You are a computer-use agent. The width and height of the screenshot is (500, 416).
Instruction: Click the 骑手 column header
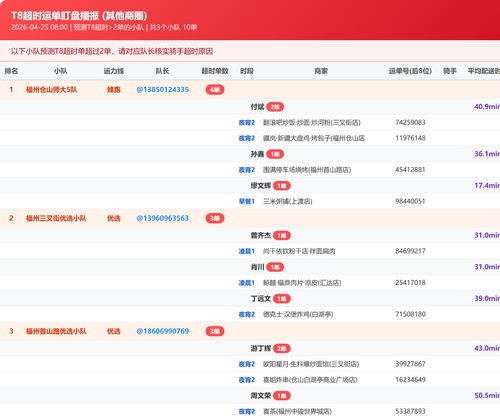(x=450, y=71)
